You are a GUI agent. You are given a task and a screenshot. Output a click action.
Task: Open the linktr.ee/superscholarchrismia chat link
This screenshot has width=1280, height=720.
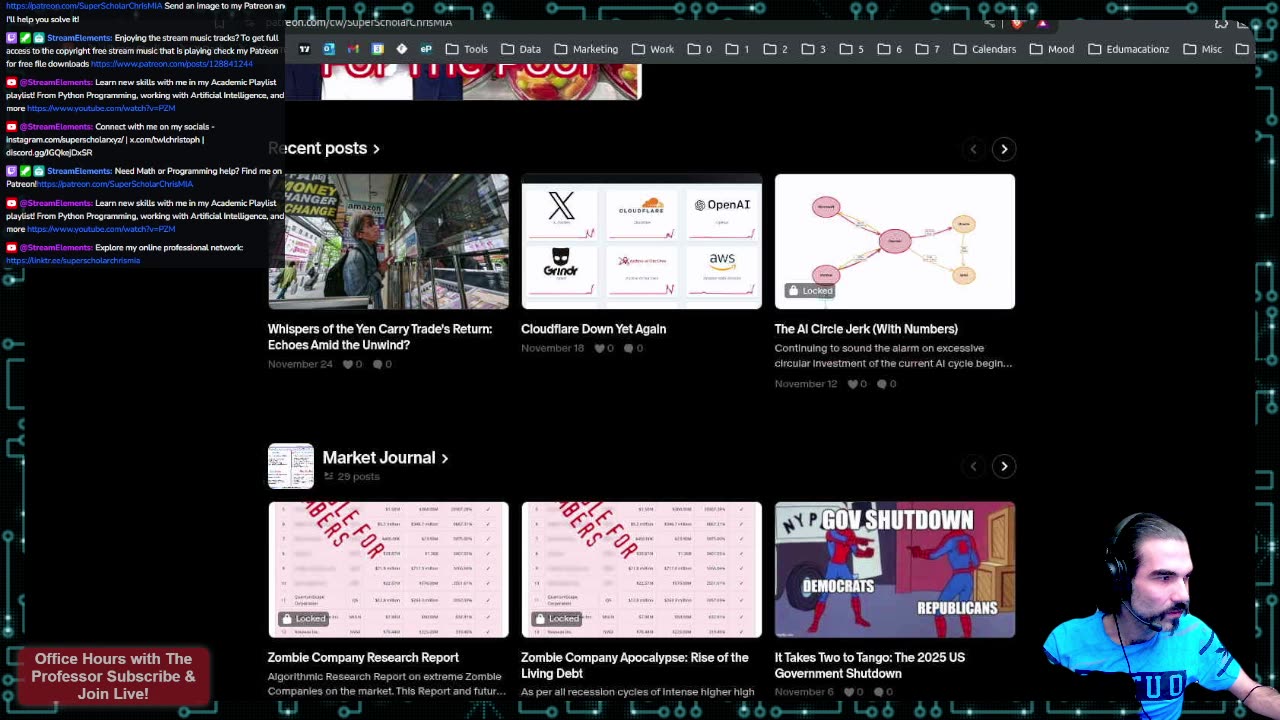[x=73, y=261]
